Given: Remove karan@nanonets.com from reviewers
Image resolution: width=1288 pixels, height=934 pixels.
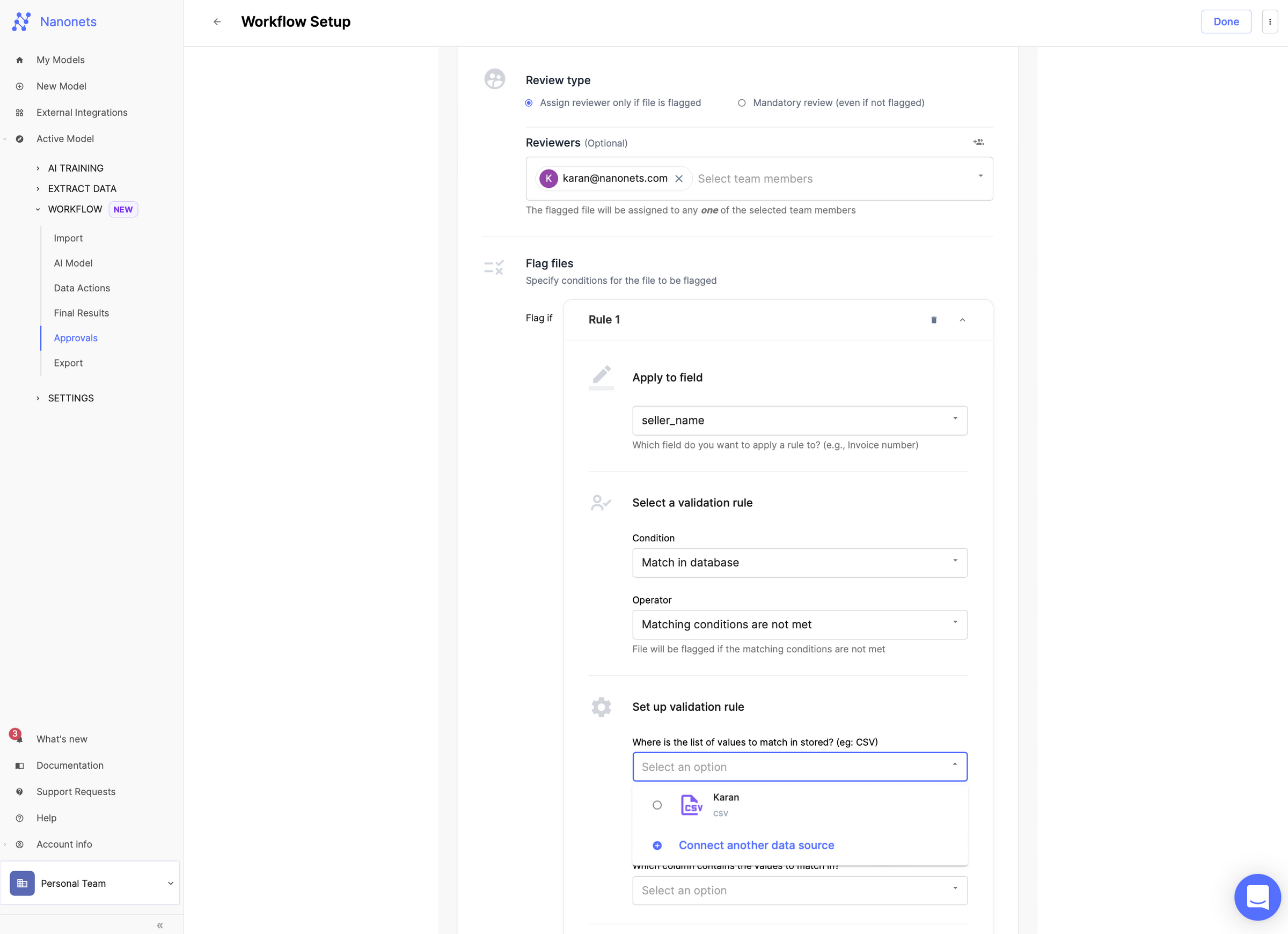Looking at the screenshot, I should (679, 178).
